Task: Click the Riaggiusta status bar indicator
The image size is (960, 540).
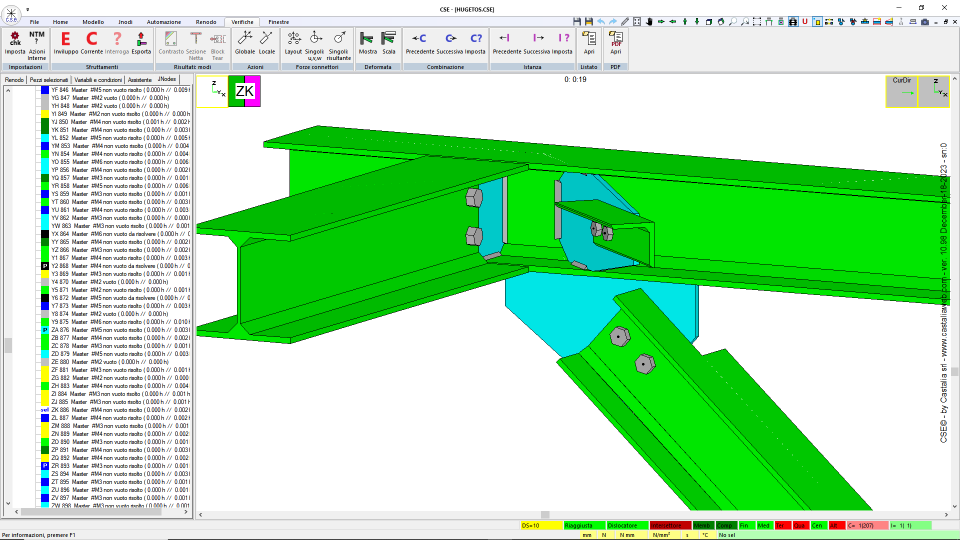Action: [584, 525]
